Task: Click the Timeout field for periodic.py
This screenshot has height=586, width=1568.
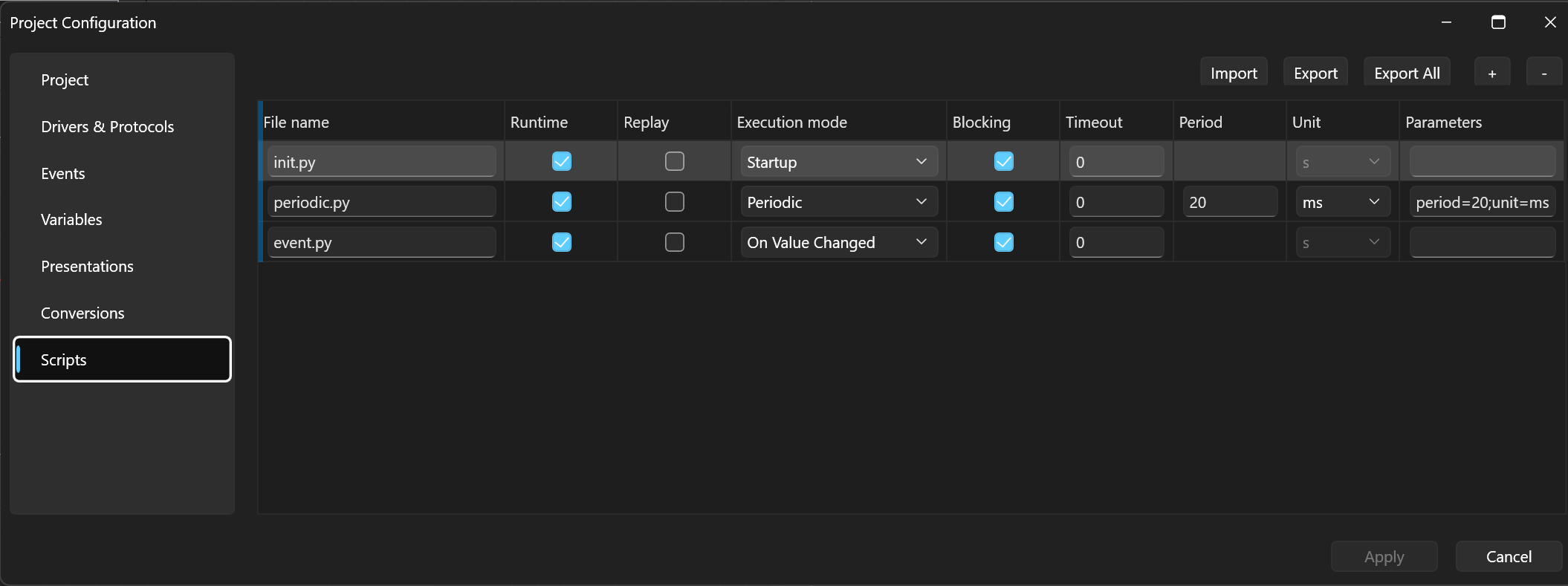Action: pos(1117,202)
